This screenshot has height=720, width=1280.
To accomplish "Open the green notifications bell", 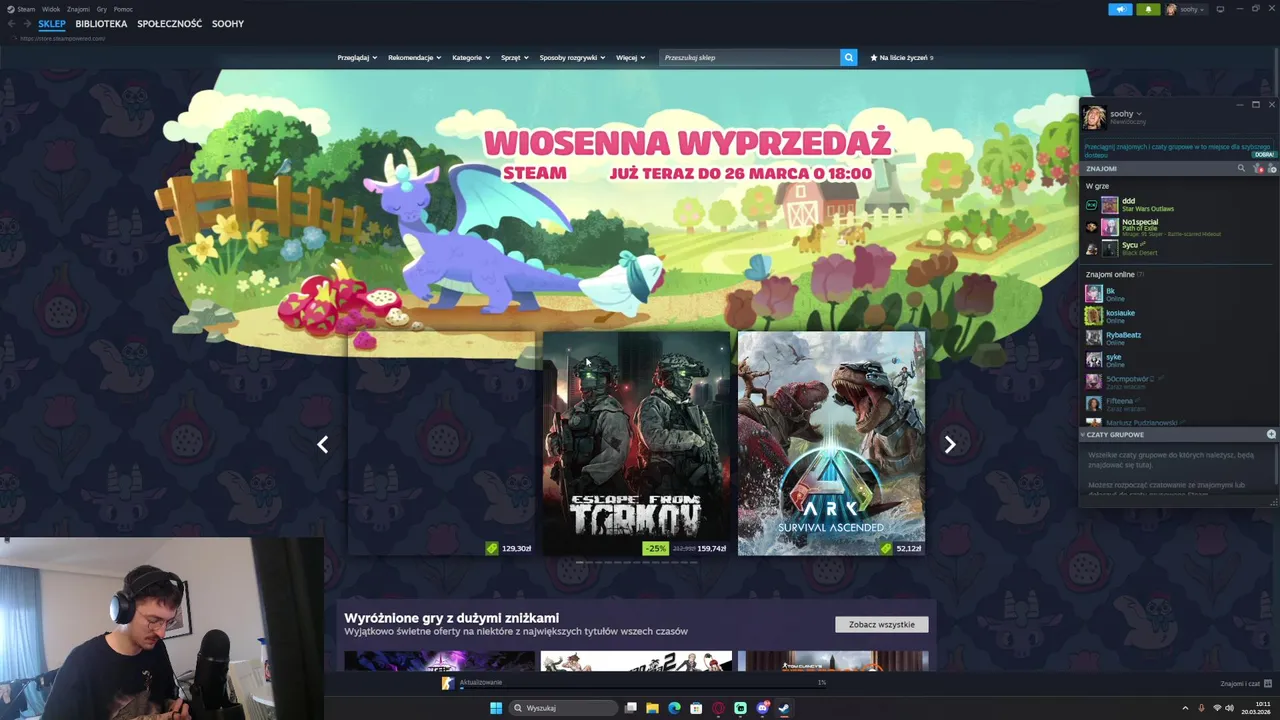I will click(x=1148, y=9).
